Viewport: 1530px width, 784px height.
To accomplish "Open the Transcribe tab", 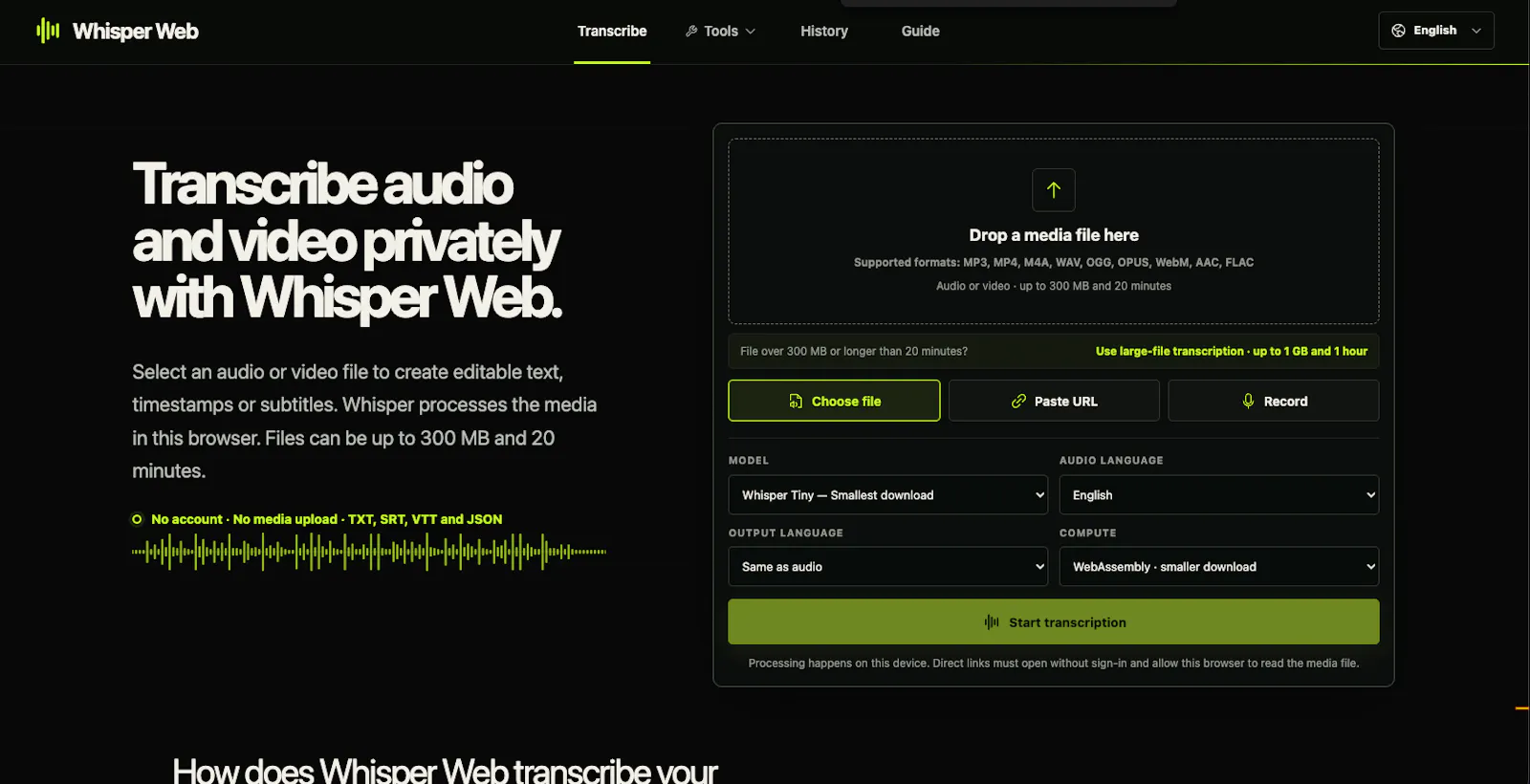I will tap(612, 31).
